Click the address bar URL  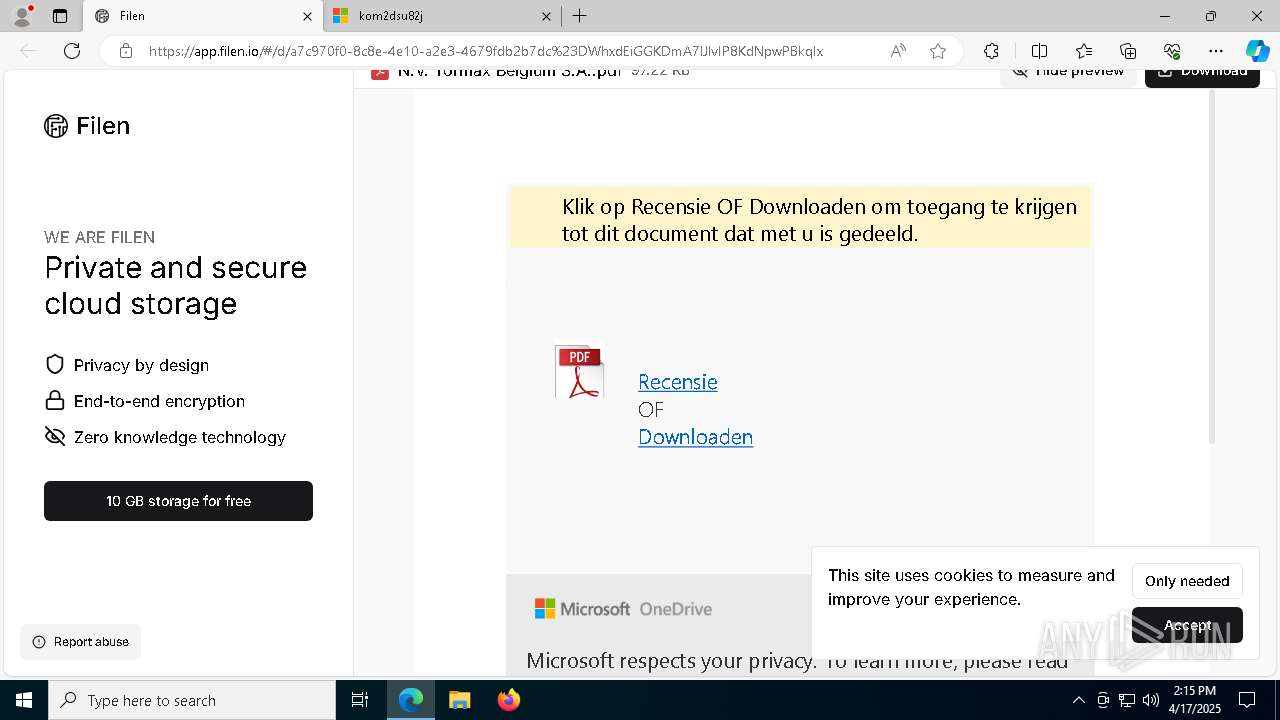[486, 51]
